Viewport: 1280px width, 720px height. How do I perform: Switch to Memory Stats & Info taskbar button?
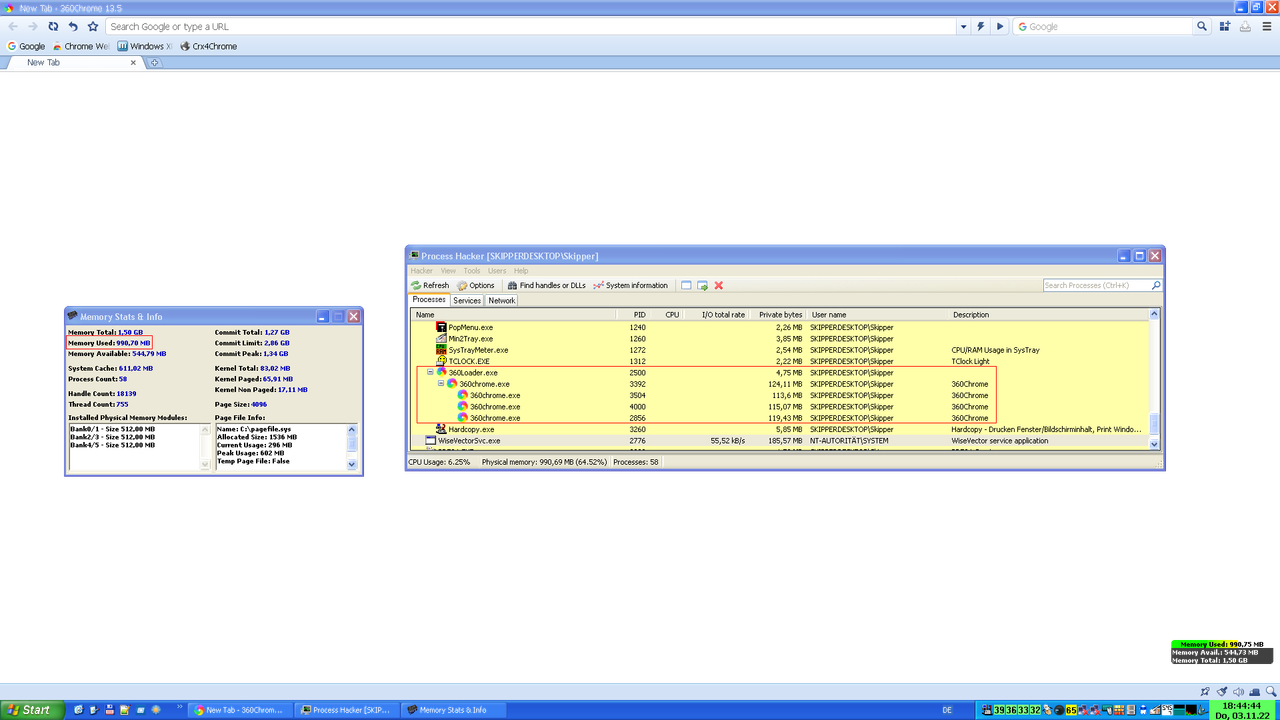click(454, 710)
